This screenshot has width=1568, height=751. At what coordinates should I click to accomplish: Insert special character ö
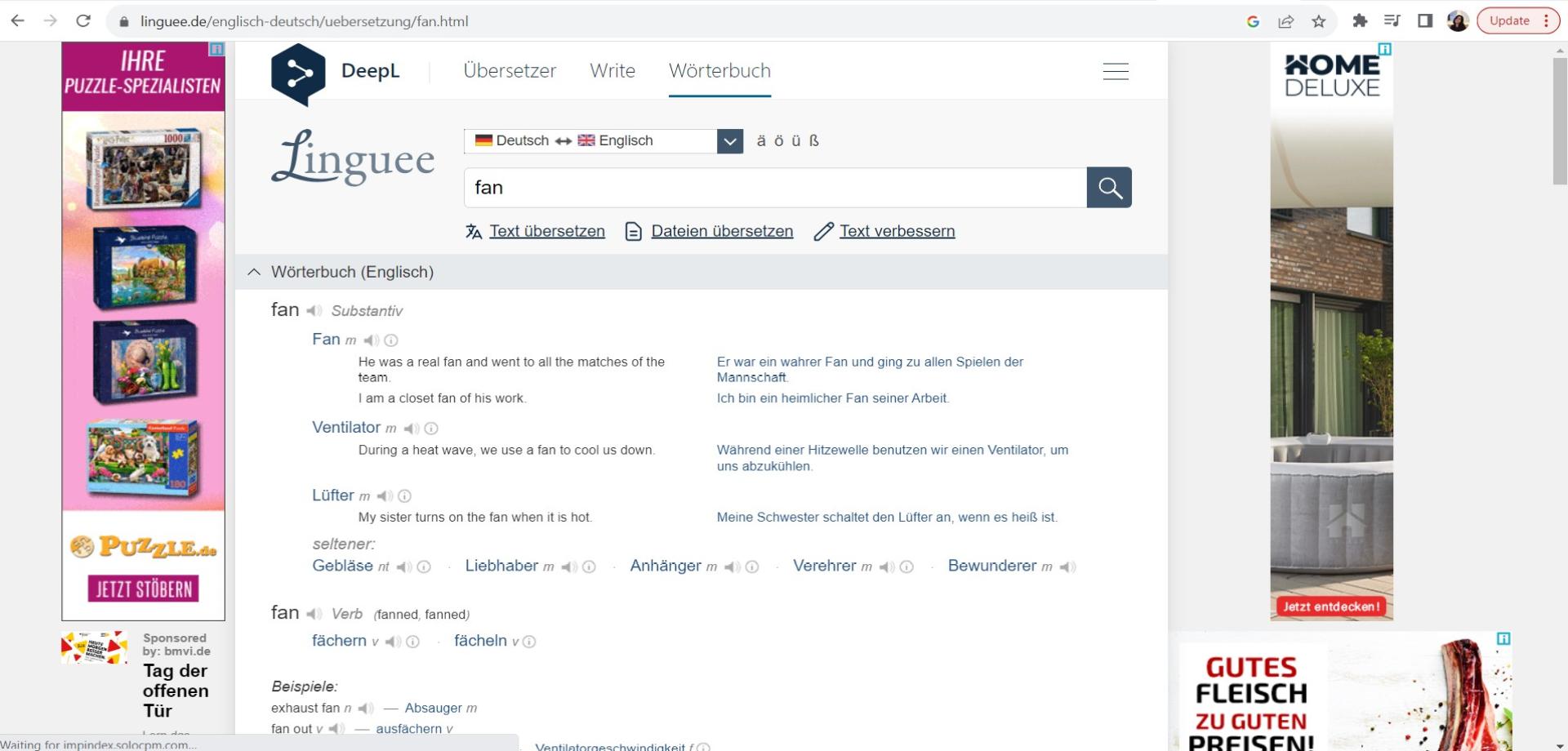point(779,141)
